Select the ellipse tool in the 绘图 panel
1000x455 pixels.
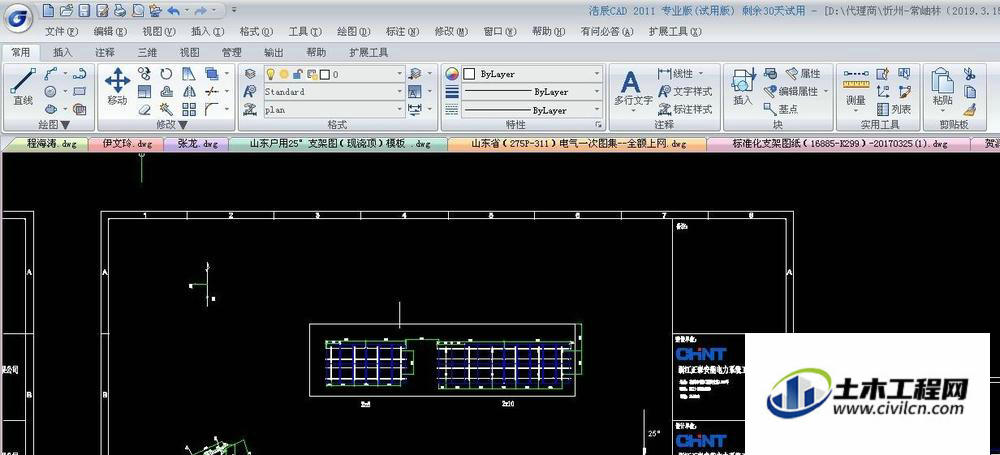point(52,109)
